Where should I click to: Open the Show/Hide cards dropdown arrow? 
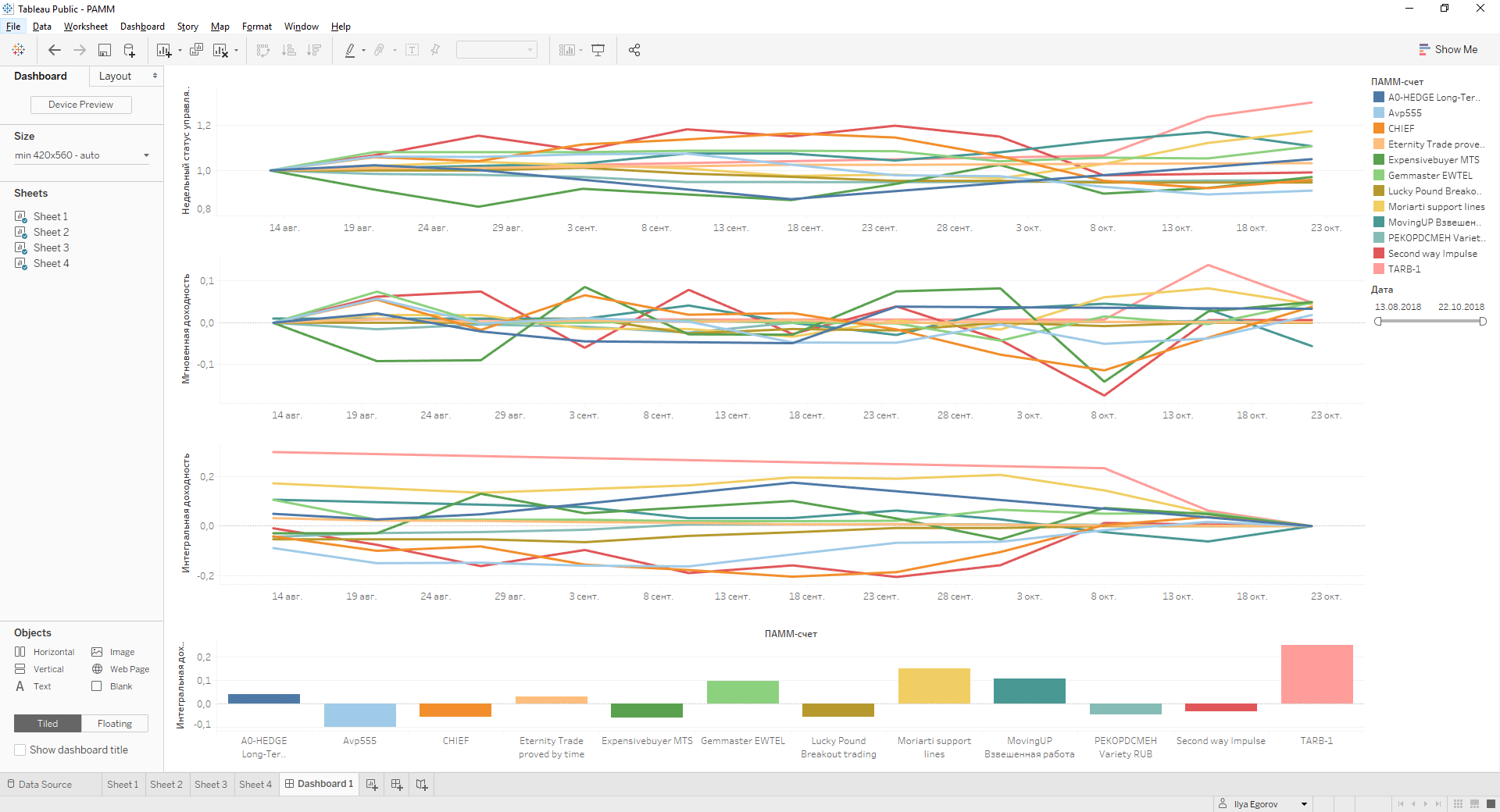[x=581, y=51]
